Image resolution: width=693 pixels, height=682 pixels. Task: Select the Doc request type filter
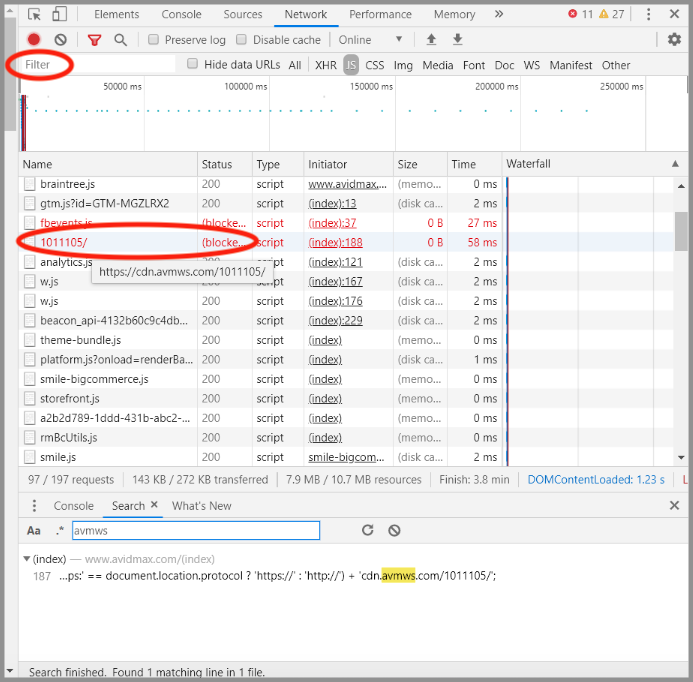pyautogui.click(x=504, y=65)
